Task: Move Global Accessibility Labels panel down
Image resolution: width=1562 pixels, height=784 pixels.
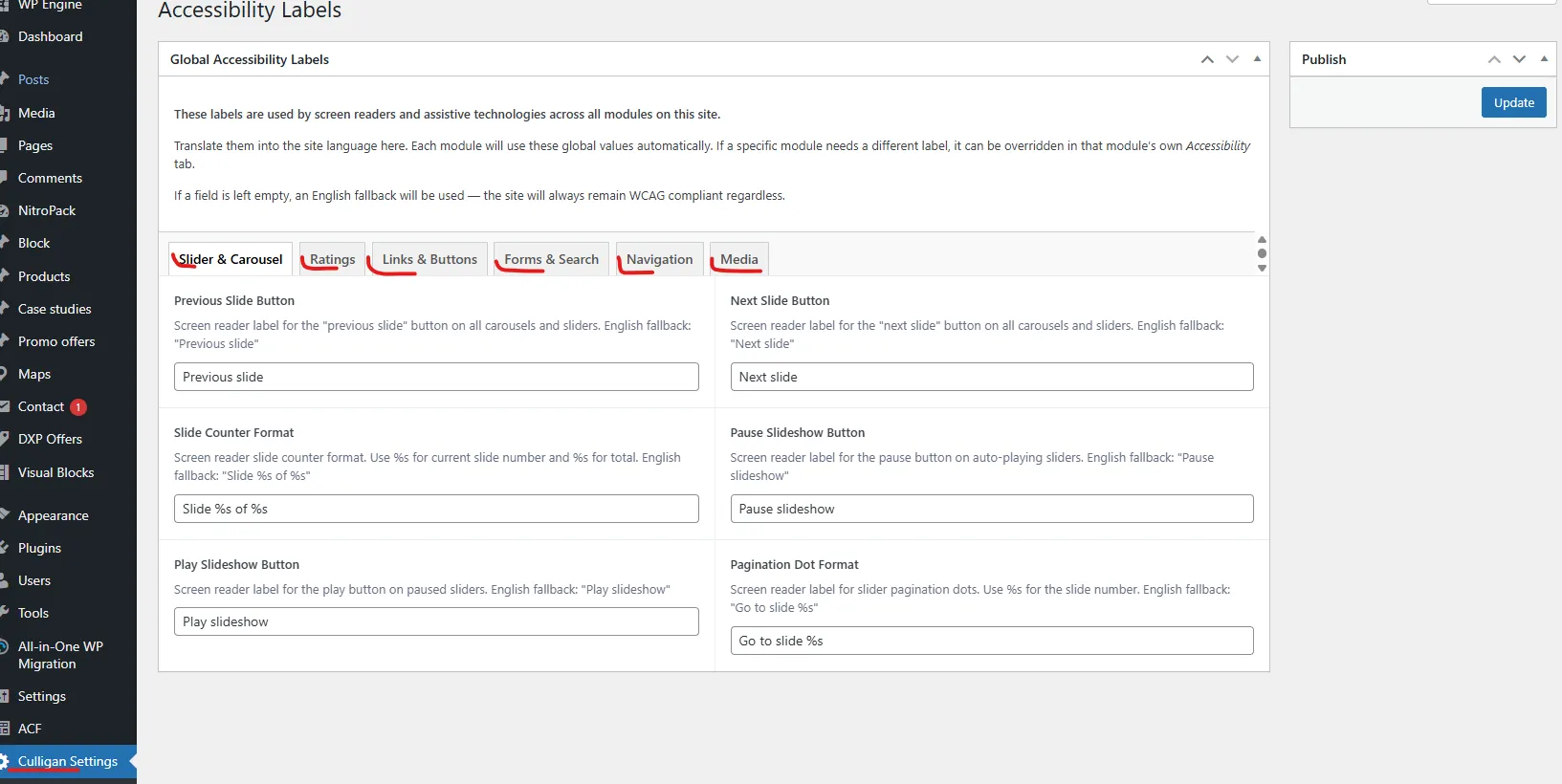Action: coord(1232,59)
